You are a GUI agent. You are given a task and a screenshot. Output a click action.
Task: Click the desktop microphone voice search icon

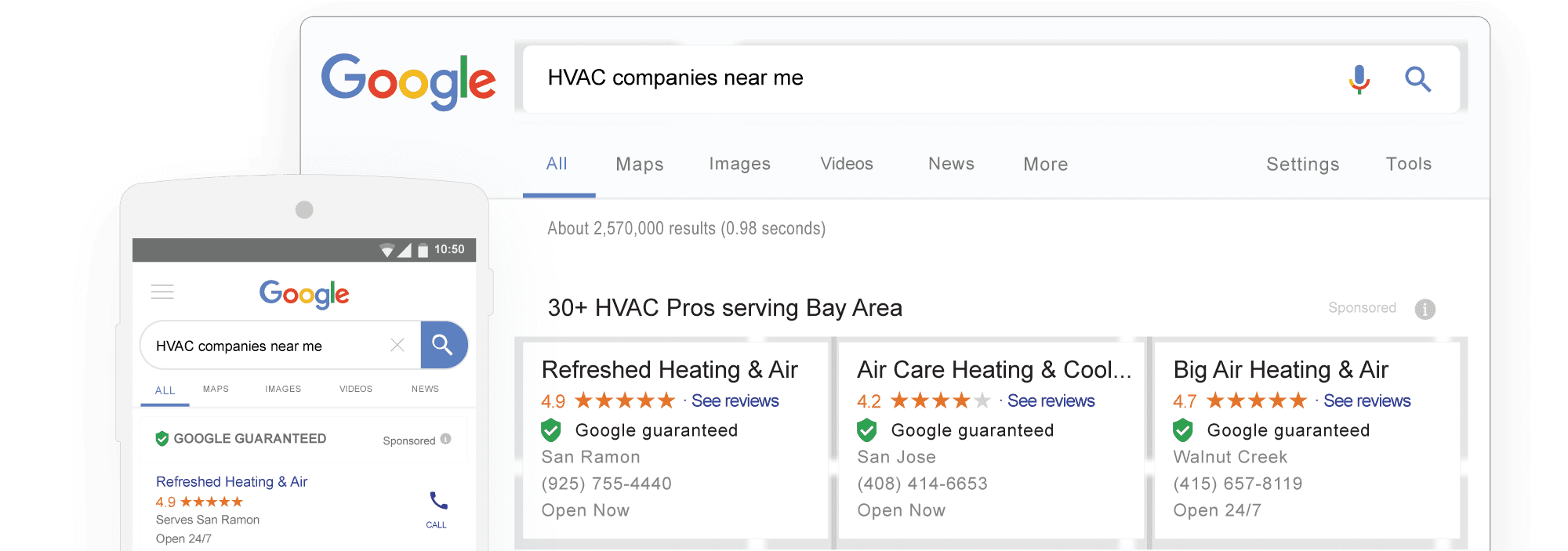(1359, 79)
